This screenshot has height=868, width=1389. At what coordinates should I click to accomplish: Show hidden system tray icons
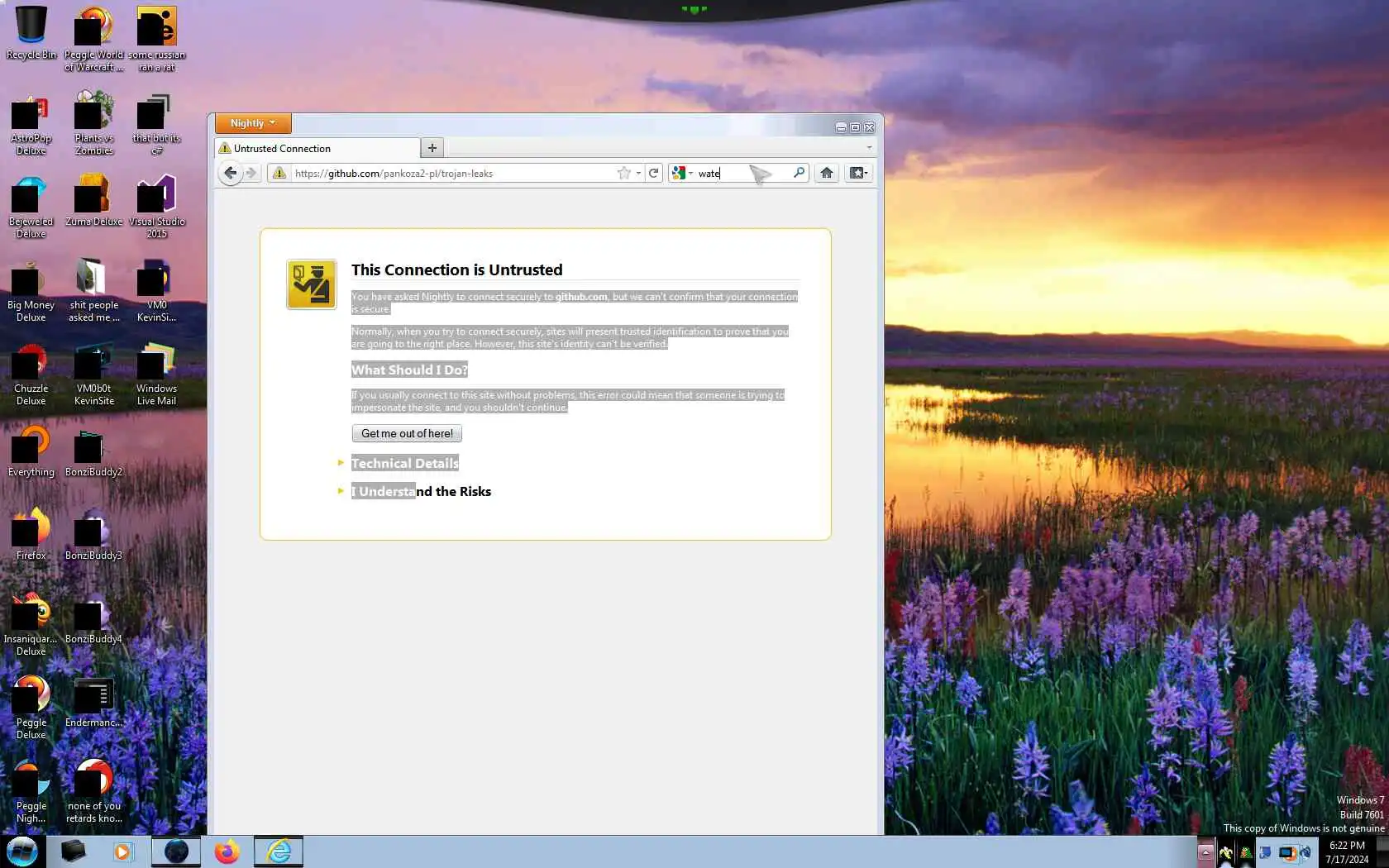(x=1205, y=852)
